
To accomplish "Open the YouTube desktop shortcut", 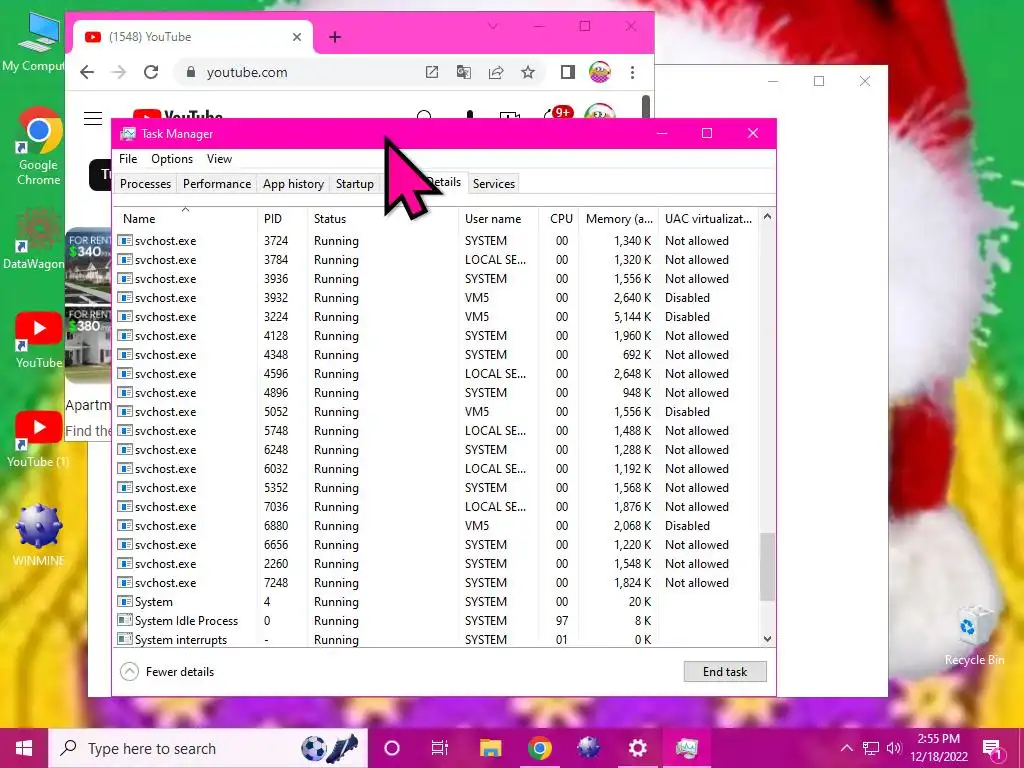I will [39, 340].
